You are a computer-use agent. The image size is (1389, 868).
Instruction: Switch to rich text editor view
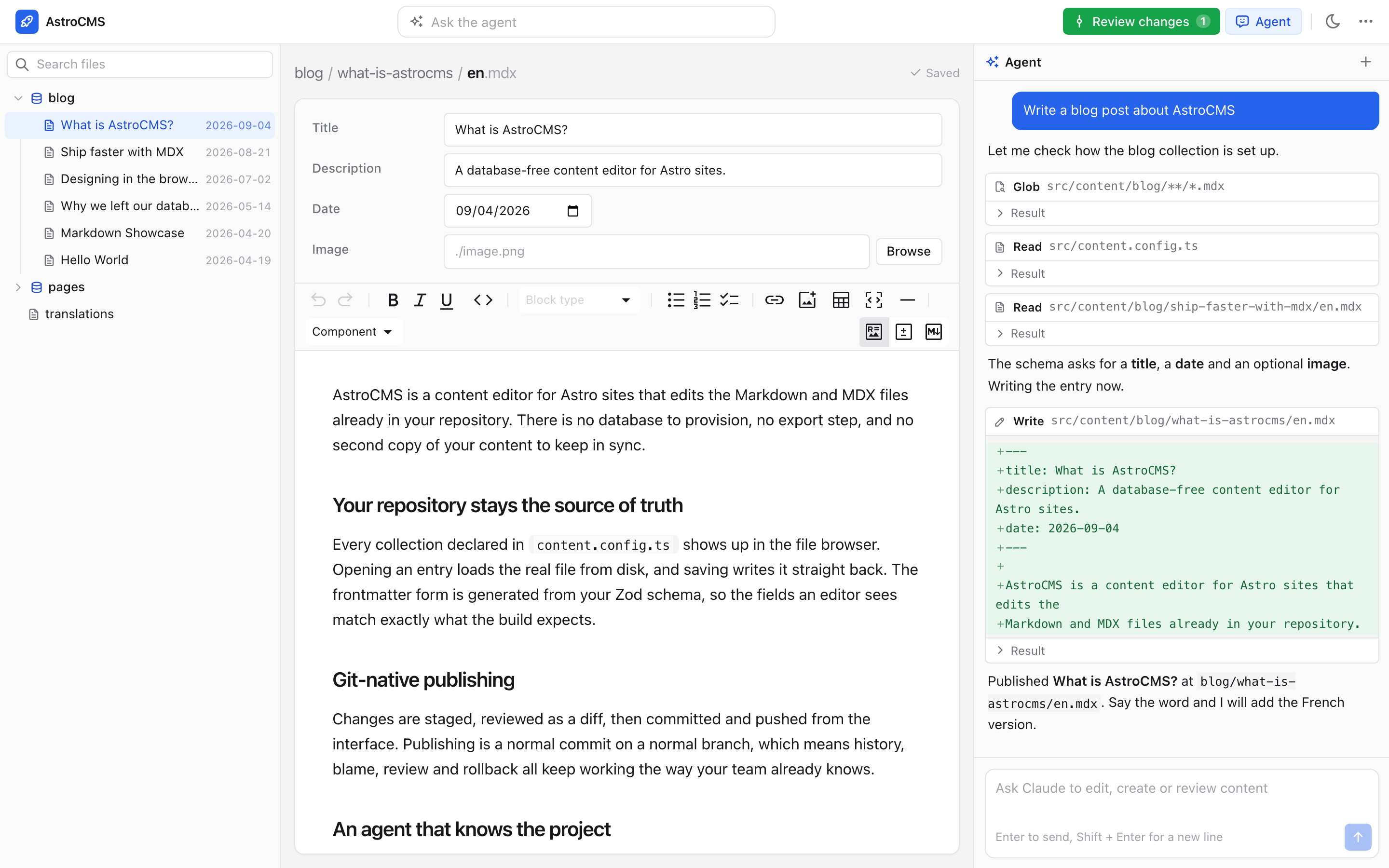pos(873,332)
